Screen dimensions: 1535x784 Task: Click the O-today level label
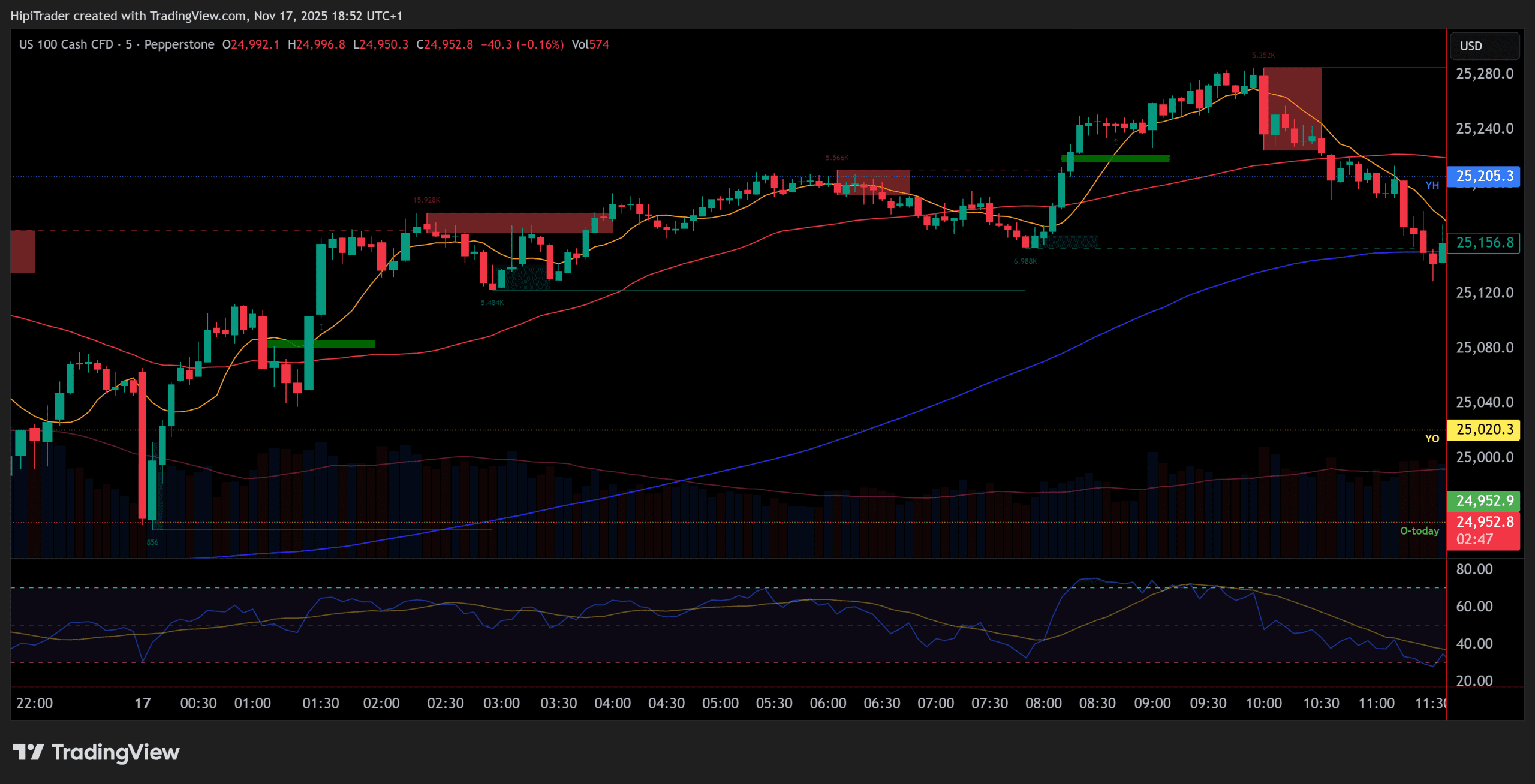tap(1419, 531)
